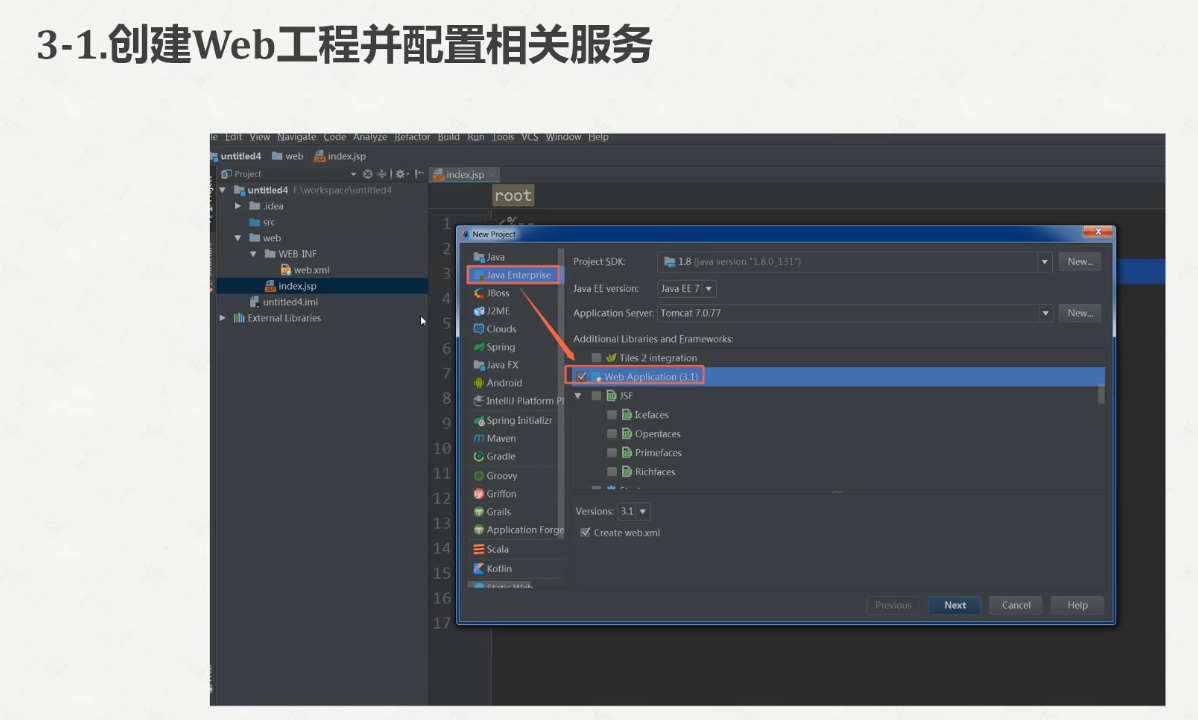Click the frameworks list scrollbar
The width and height of the screenshot is (1198, 720).
click(x=1101, y=394)
